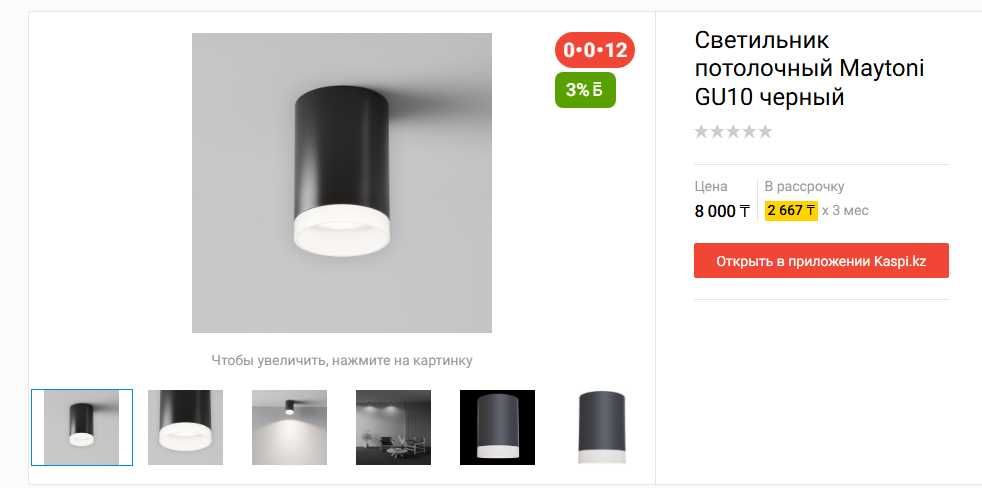Click the 'x 3 мес' term text

click(845, 210)
